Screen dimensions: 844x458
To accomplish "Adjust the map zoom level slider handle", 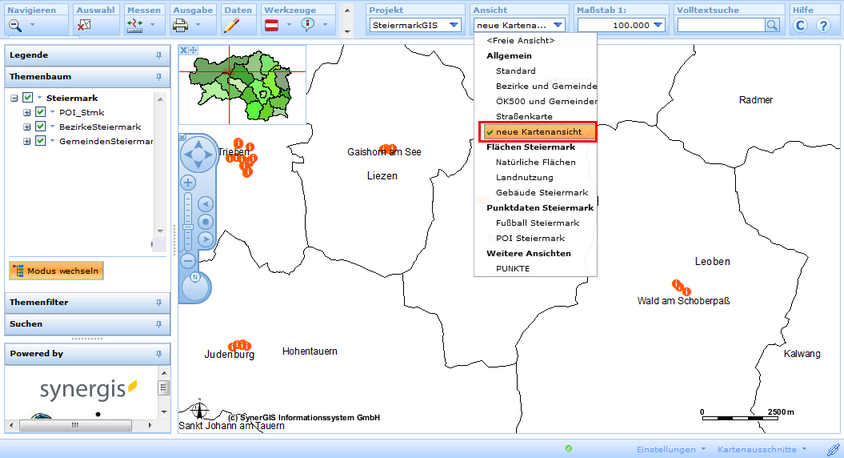I will click(188, 227).
